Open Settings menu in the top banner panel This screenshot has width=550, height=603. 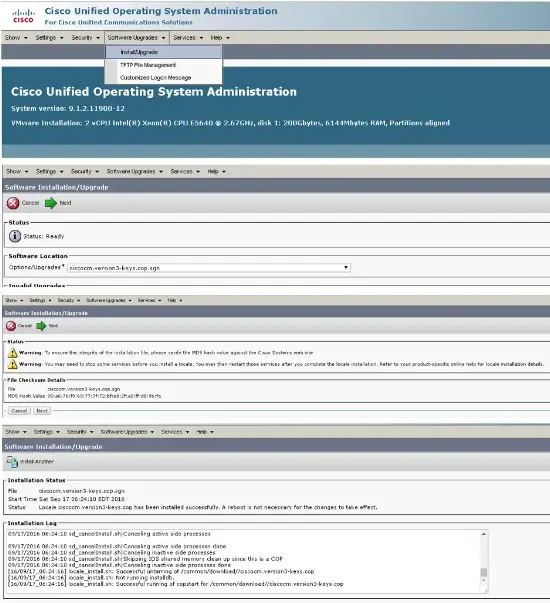click(49, 38)
